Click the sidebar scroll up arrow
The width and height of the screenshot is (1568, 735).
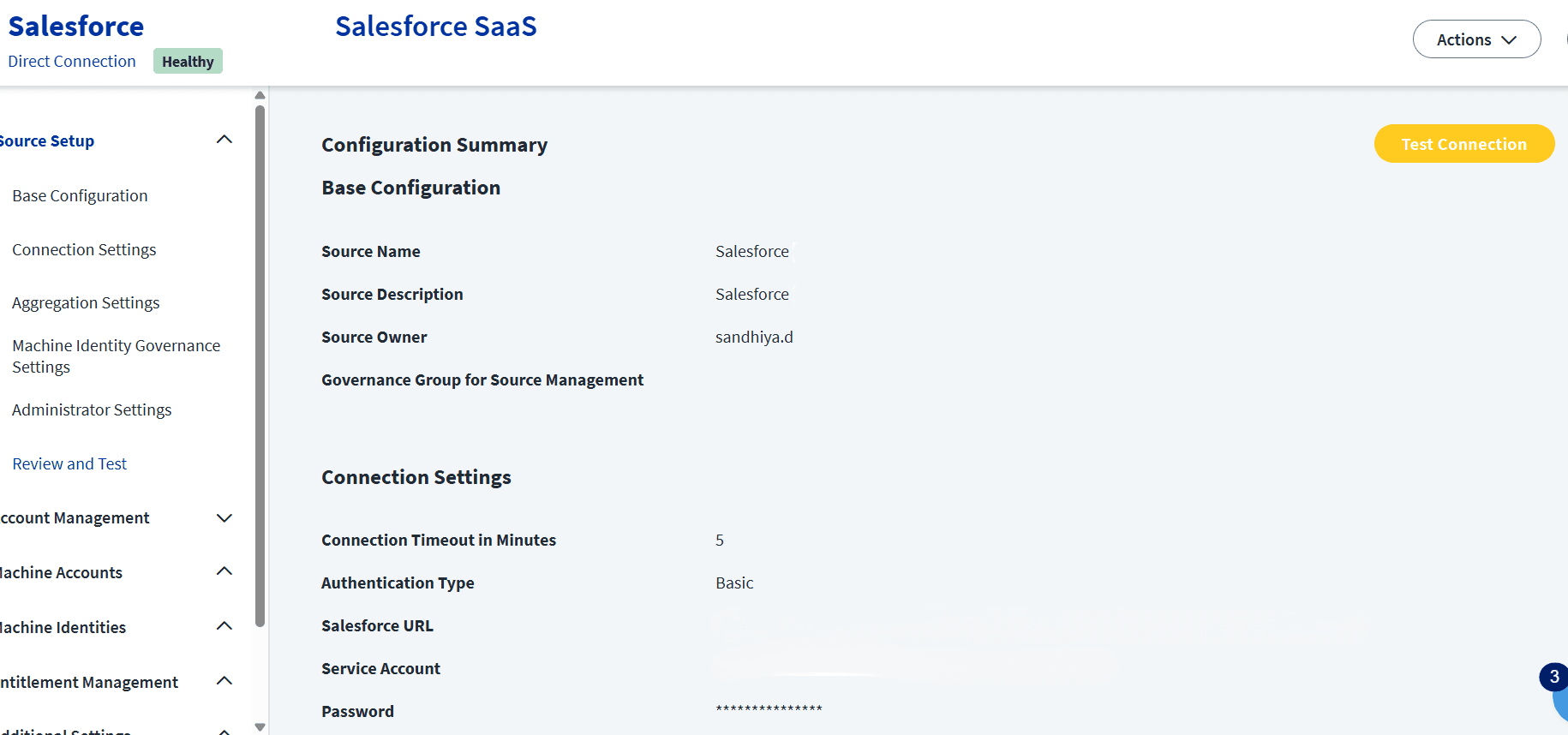pyautogui.click(x=260, y=95)
